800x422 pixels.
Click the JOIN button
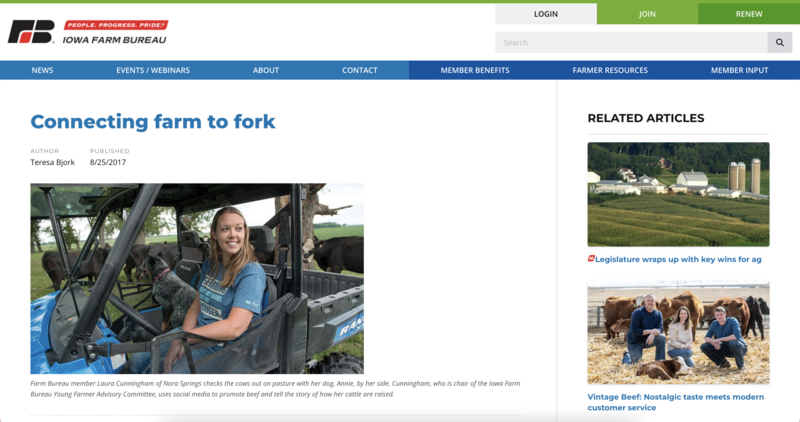647,14
